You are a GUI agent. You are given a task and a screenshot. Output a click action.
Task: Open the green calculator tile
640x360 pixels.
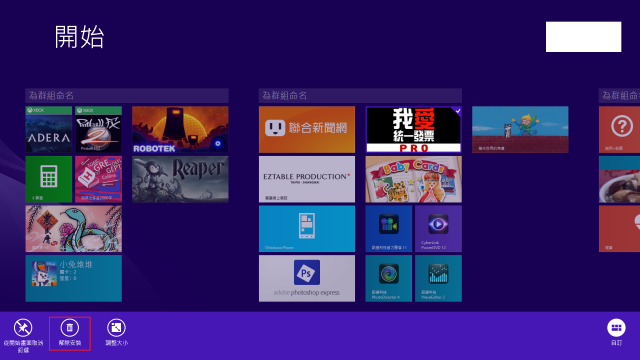pos(49,179)
